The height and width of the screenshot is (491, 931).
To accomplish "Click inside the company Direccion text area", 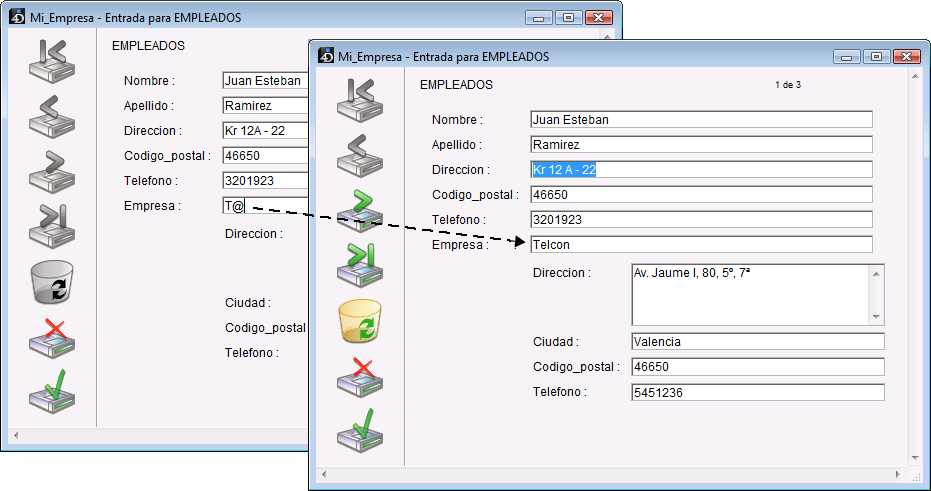I will (x=750, y=294).
